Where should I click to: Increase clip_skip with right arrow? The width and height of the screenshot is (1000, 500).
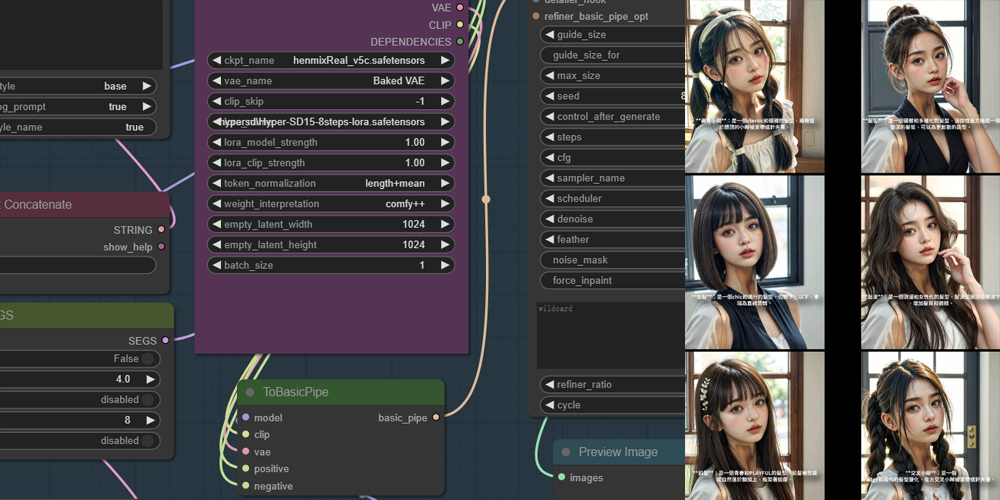point(446,101)
